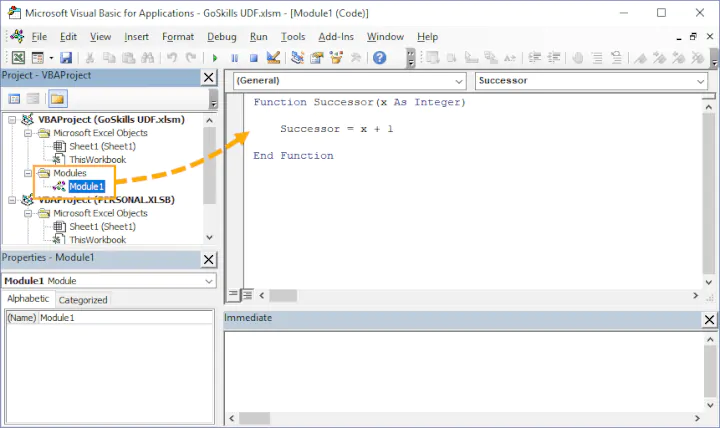Close the Immediate window
The height and width of the screenshot is (428, 720).
709,320
